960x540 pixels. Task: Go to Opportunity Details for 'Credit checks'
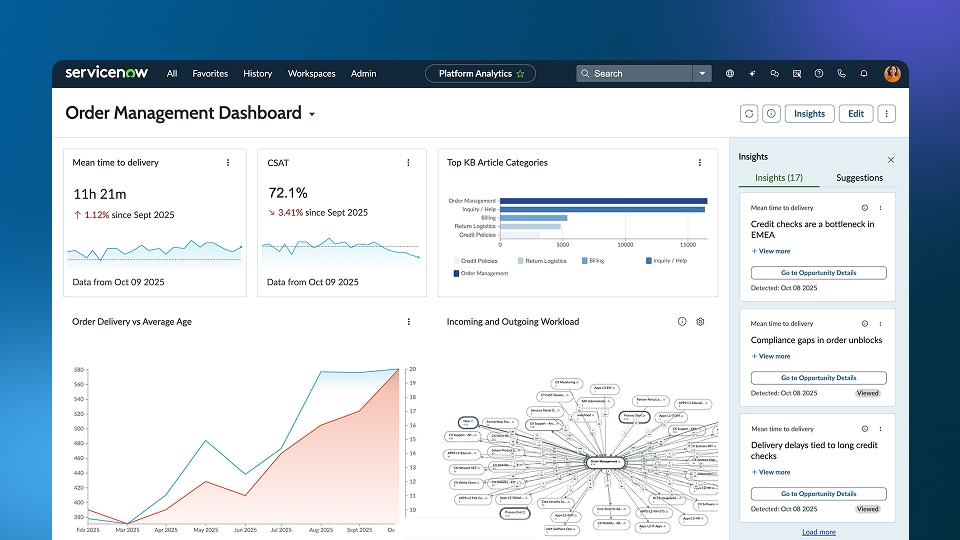819,272
